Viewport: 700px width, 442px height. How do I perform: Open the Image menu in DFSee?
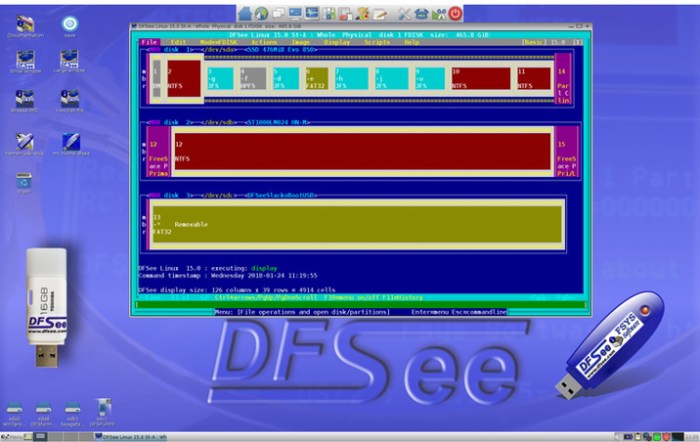click(x=300, y=42)
